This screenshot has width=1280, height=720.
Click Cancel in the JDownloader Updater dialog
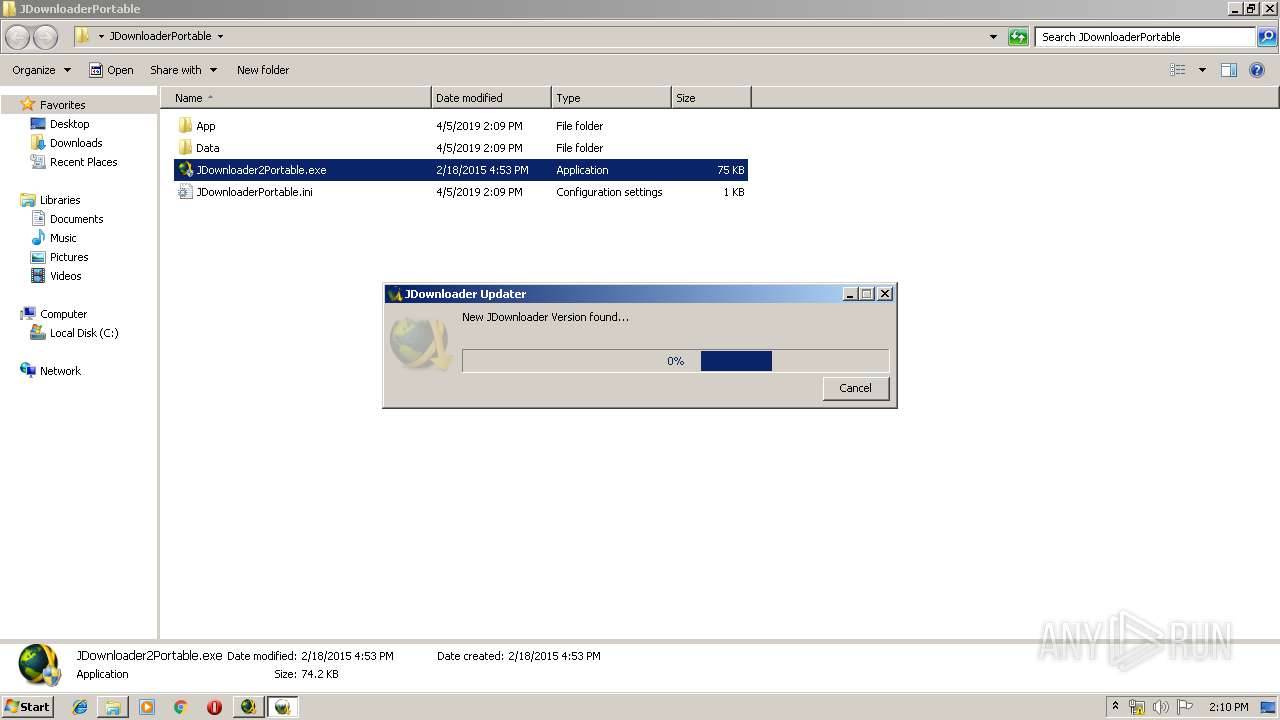856,388
